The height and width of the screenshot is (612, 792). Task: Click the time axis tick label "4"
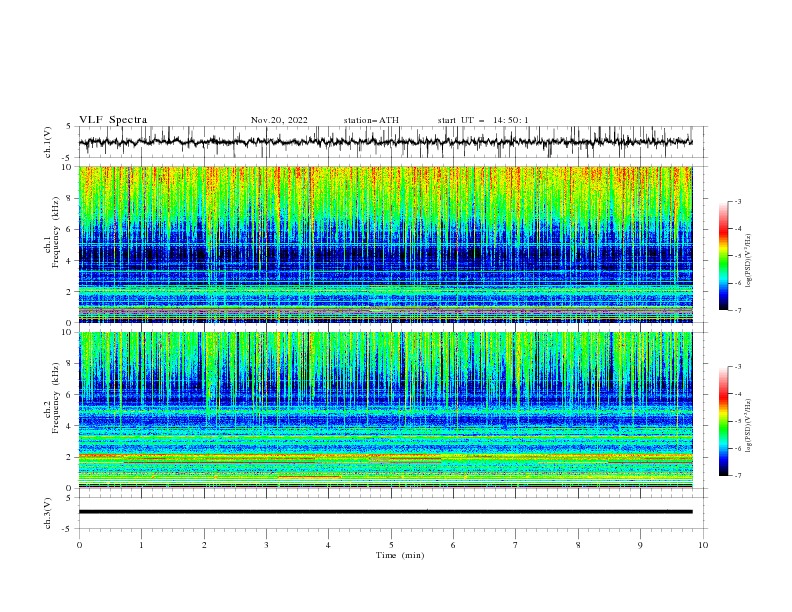point(329,545)
